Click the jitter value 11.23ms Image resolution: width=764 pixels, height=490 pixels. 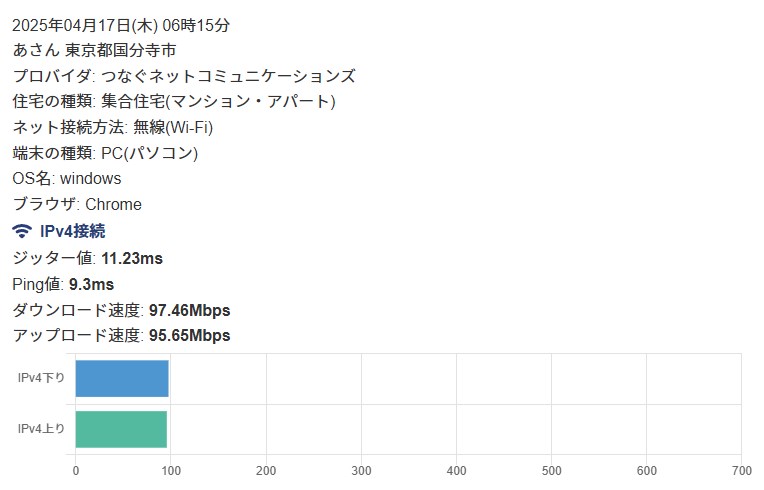pyautogui.click(x=132, y=259)
